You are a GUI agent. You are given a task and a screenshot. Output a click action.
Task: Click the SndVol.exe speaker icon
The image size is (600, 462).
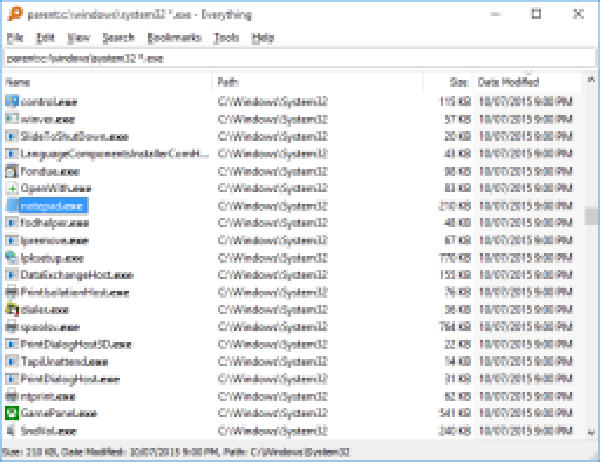click(x=12, y=431)
